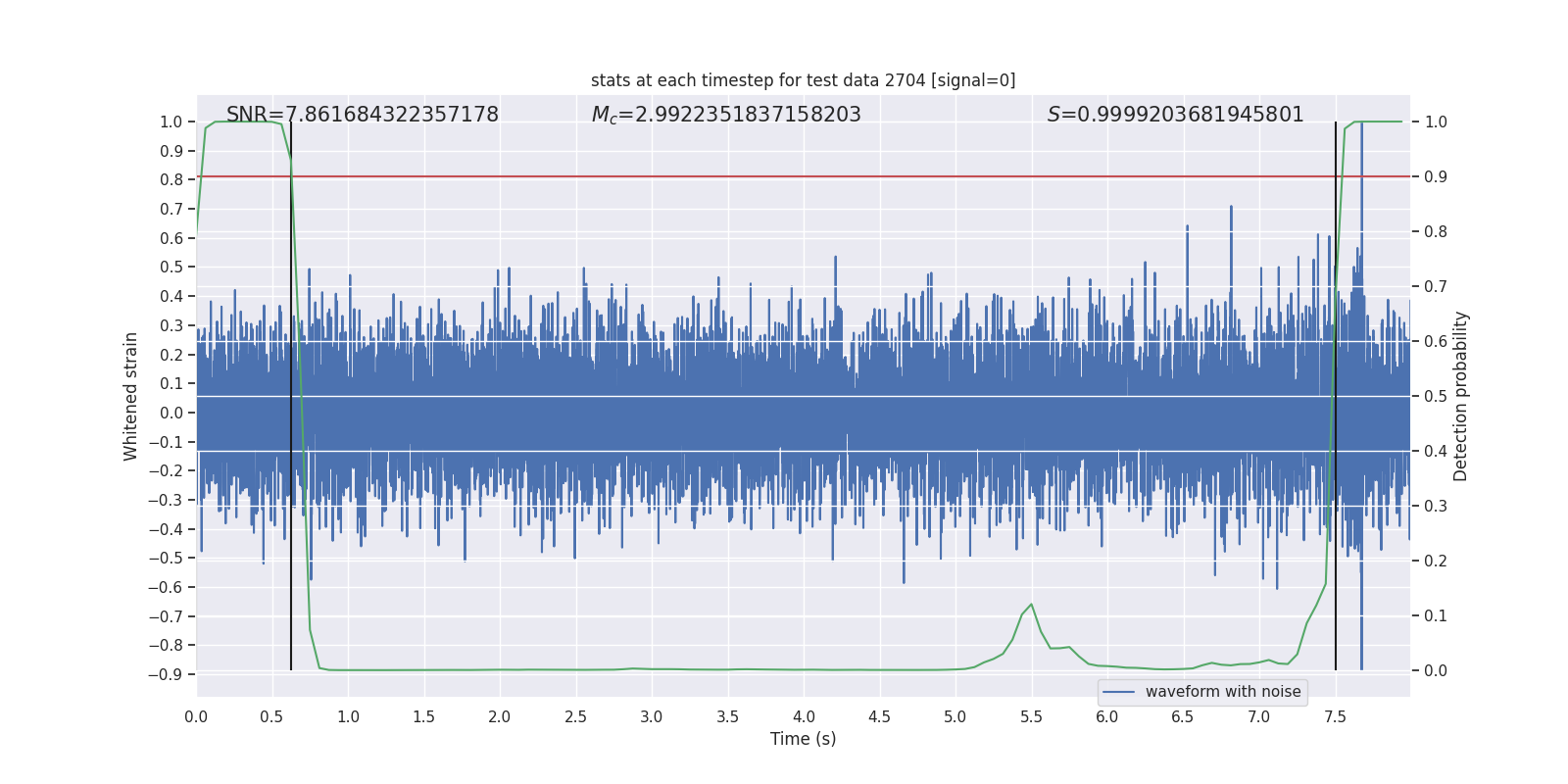Select the 'waveform with noise' legend label

coord(1222,692)
